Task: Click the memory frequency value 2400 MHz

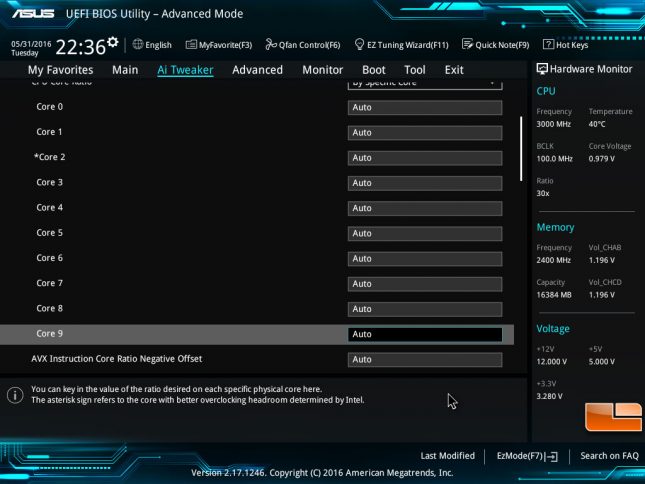Action: pyautogui.click(x=553, y=260)
